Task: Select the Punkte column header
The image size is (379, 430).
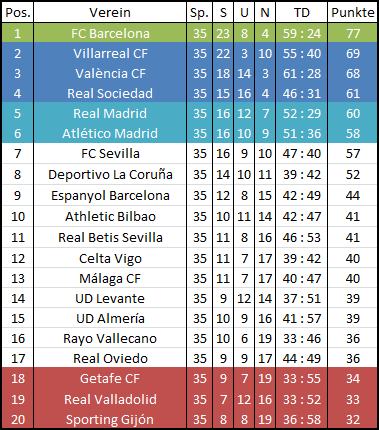Action: tap(353, 12)
